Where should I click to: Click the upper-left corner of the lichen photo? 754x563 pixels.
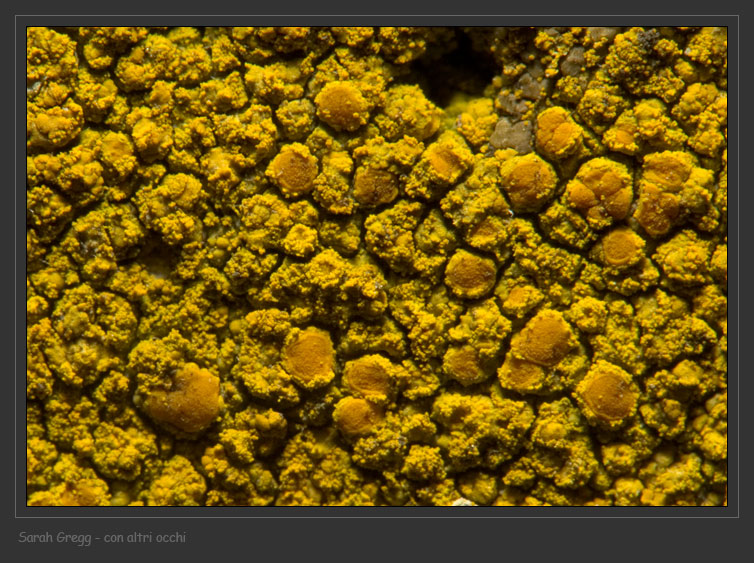pos(32,32)
